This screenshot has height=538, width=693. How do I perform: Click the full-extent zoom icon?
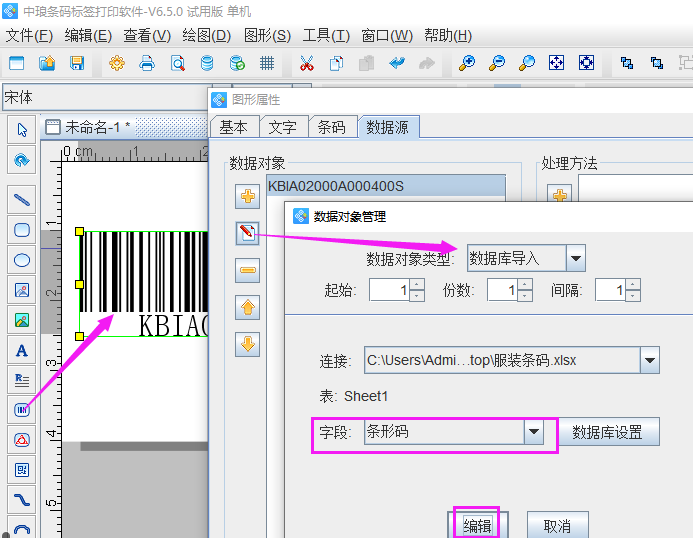click(586, 63)
